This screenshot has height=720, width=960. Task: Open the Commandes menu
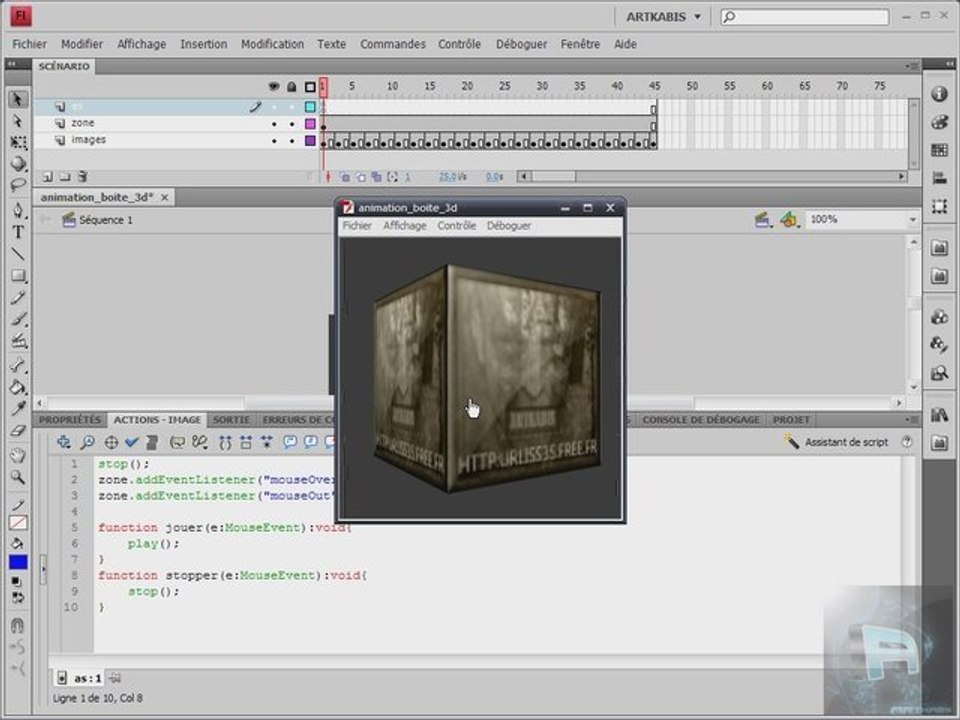[x=392, y=44]
